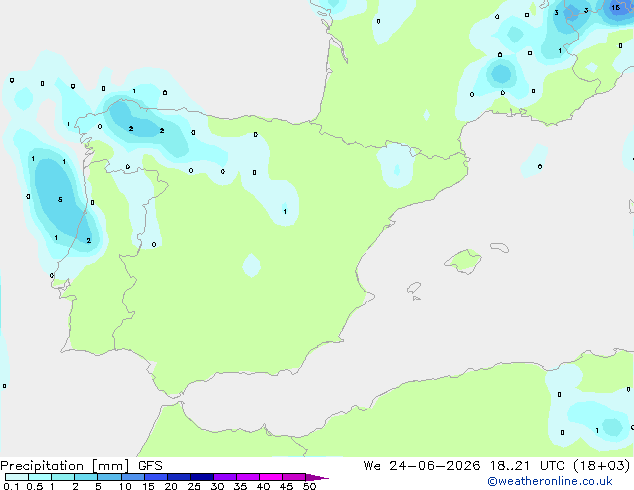
Task: Select the 30–35 mm legend color swatch
Action: pos(225,477)
